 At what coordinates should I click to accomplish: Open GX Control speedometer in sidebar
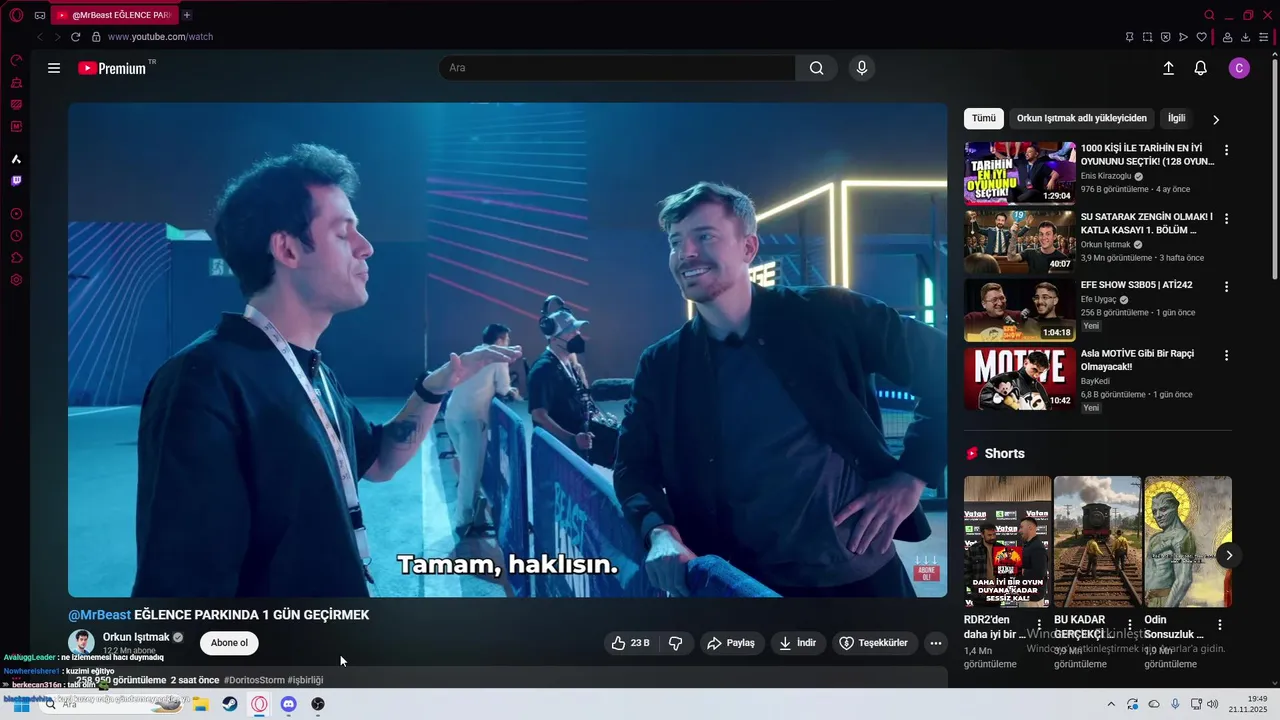coord(16,60)
